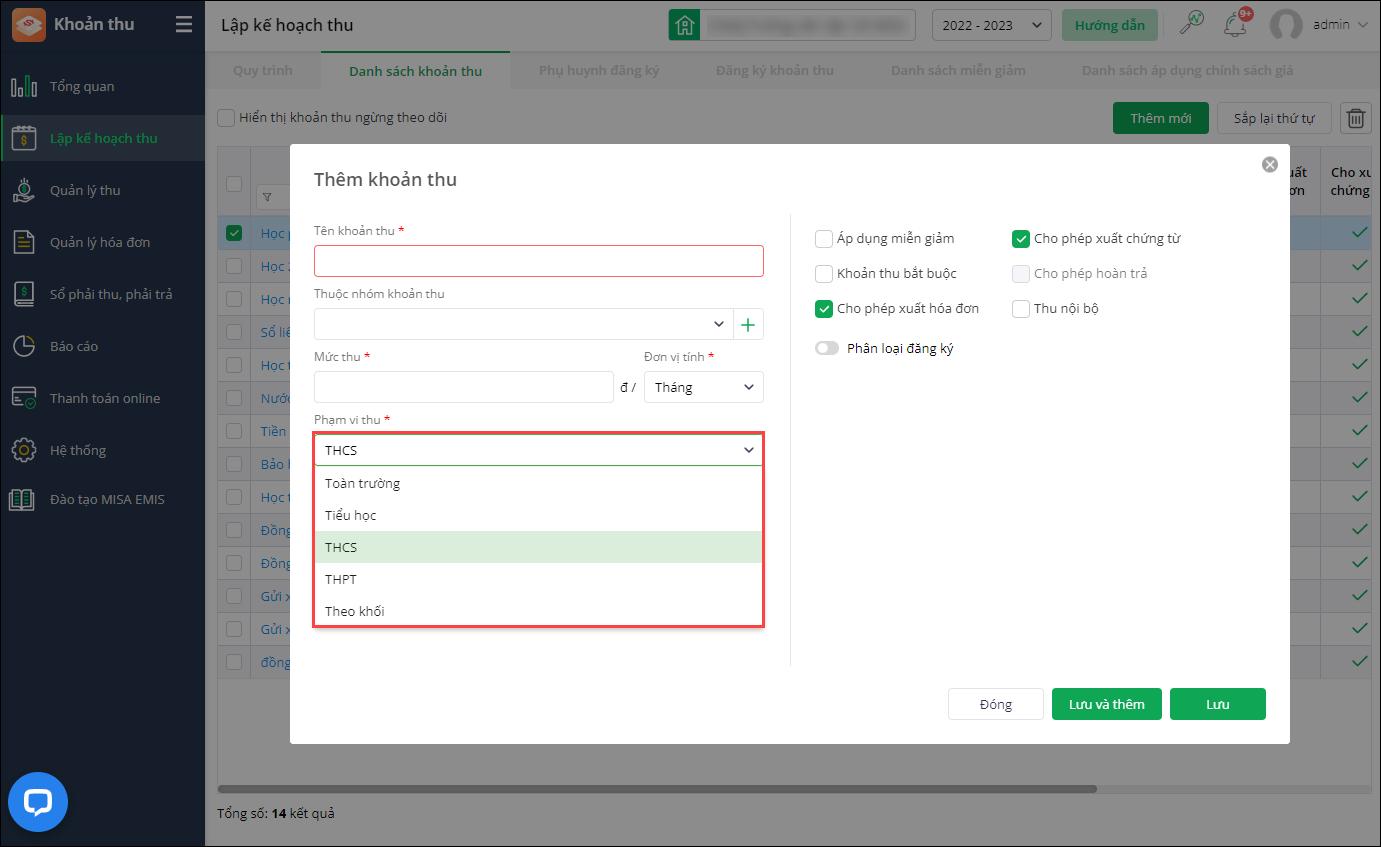1381x847 pixels.
Task: Click the trash delete icon
Action: [x=1355, y=118]
